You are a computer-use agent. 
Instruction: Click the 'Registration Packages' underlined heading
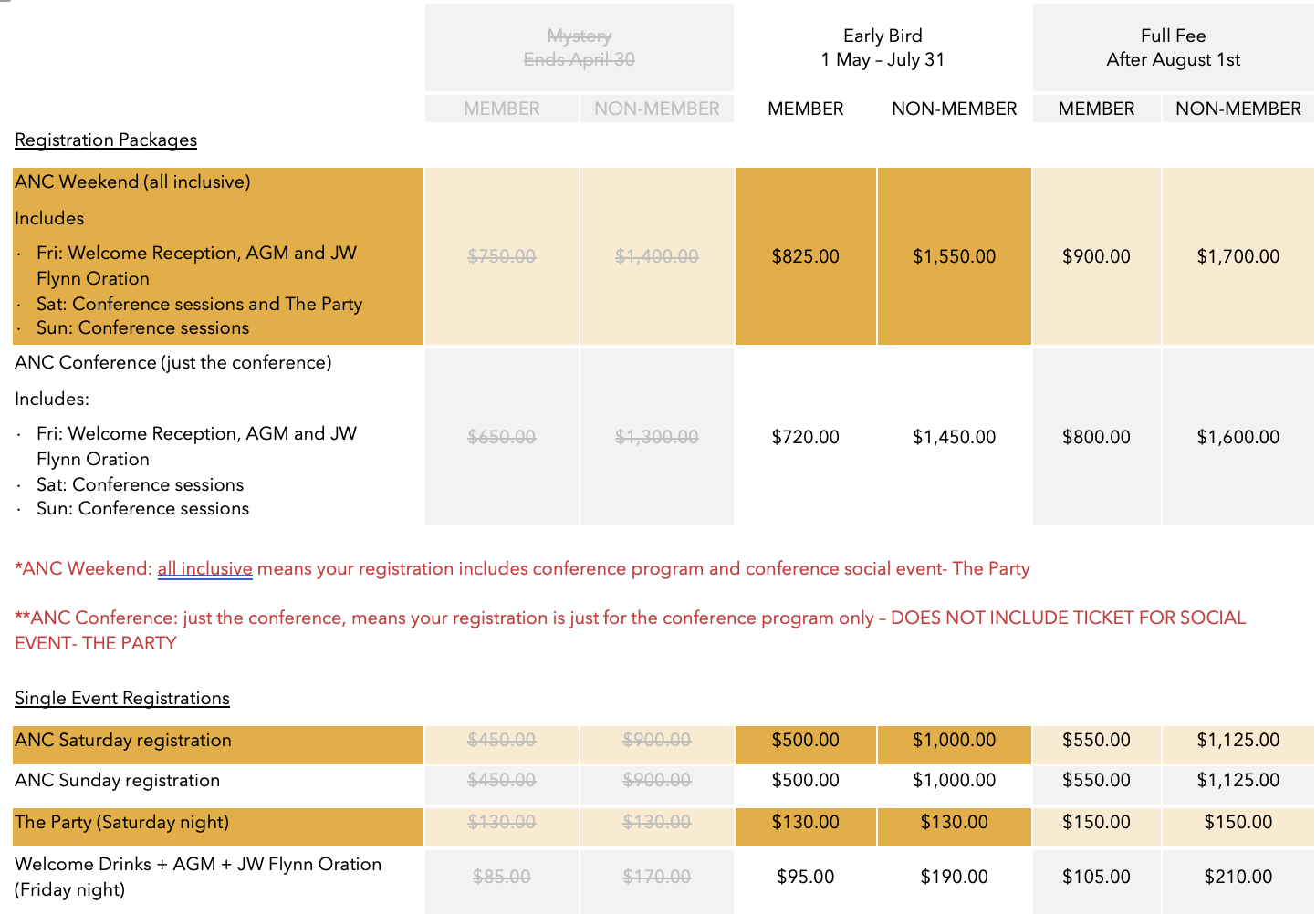point(106,140)
